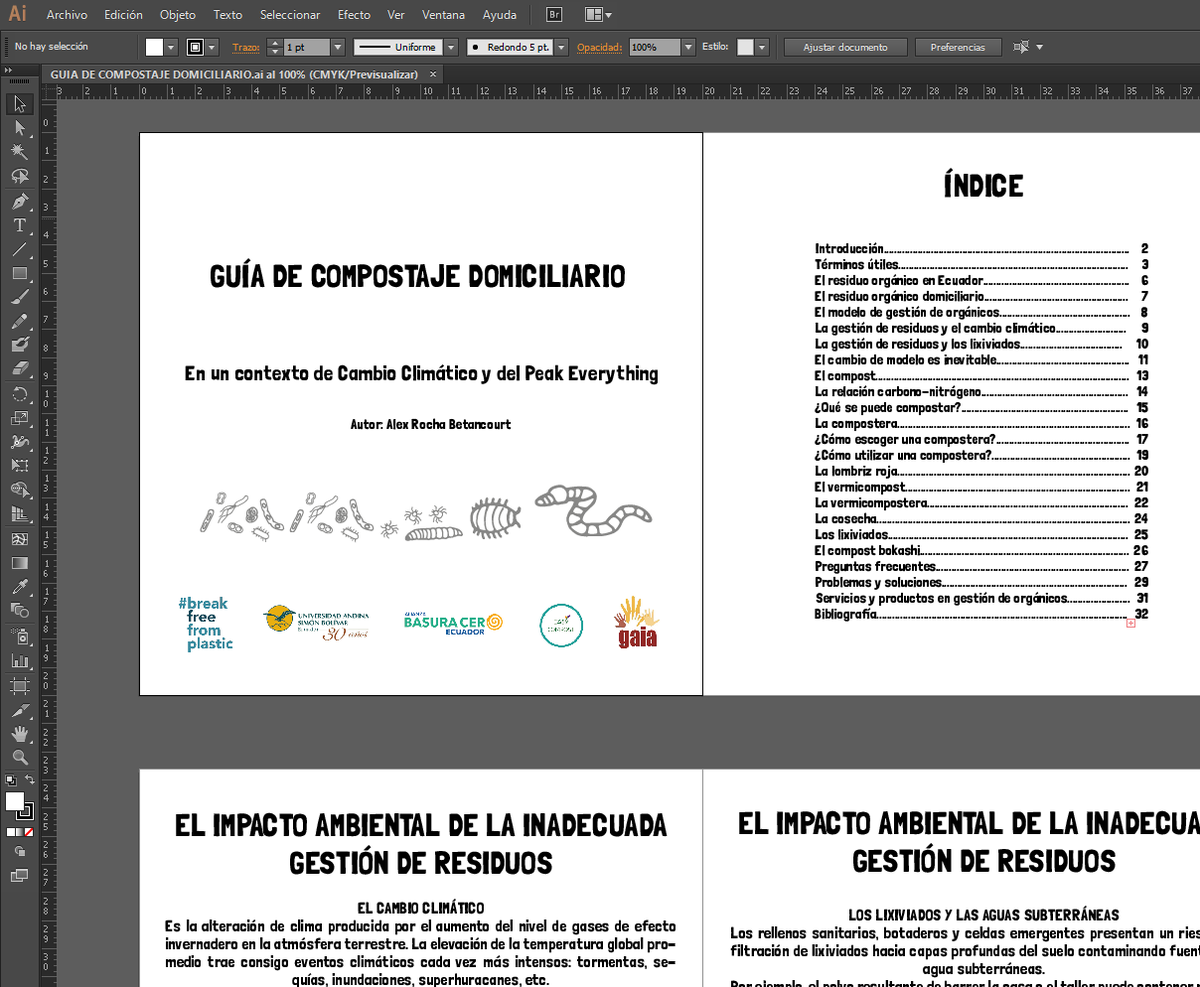Open the Redondo 5 pt. brush dropdown
The height and width of the screenshot is (987, 1200).
click(561, 47)
